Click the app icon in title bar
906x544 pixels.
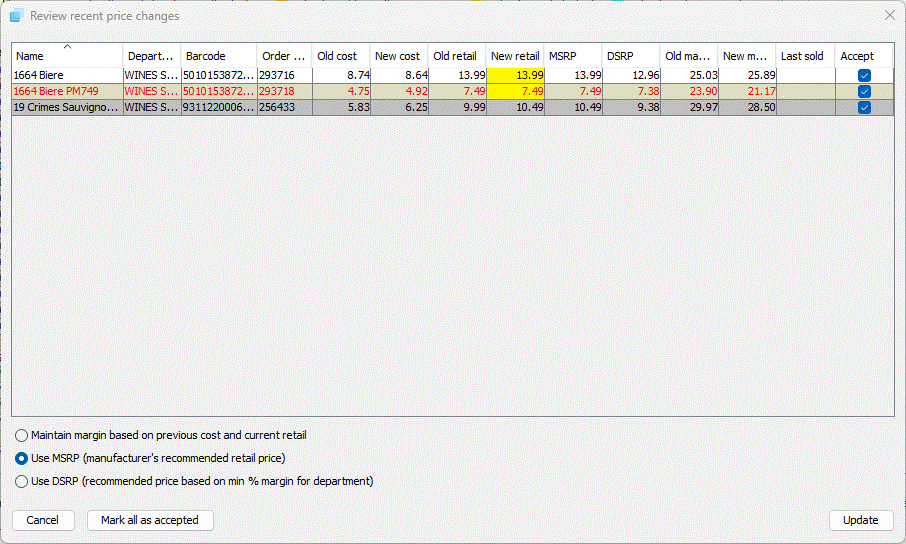click(x=16, y=16)
